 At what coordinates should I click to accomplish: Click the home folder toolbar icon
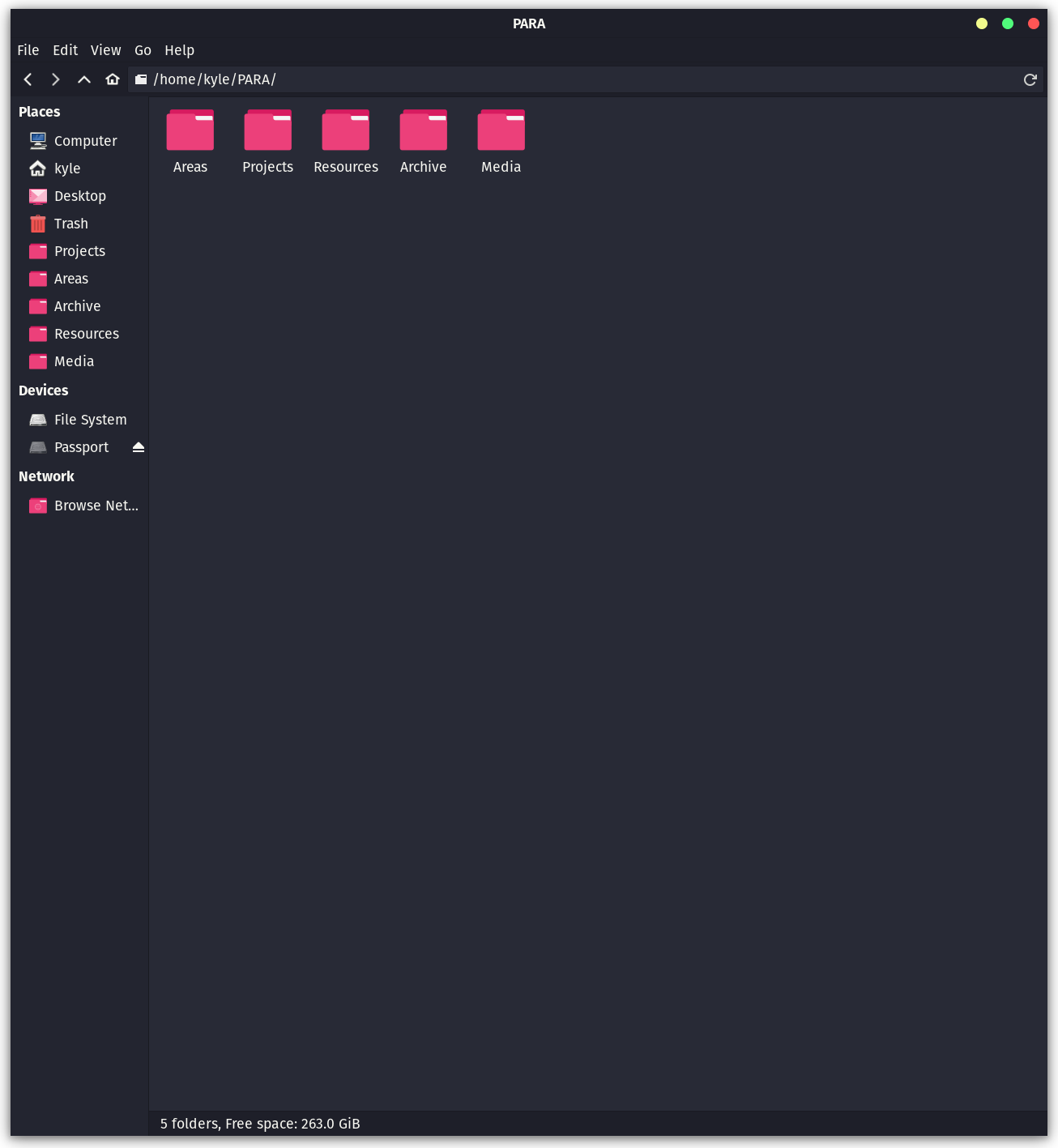pos(113,79)
